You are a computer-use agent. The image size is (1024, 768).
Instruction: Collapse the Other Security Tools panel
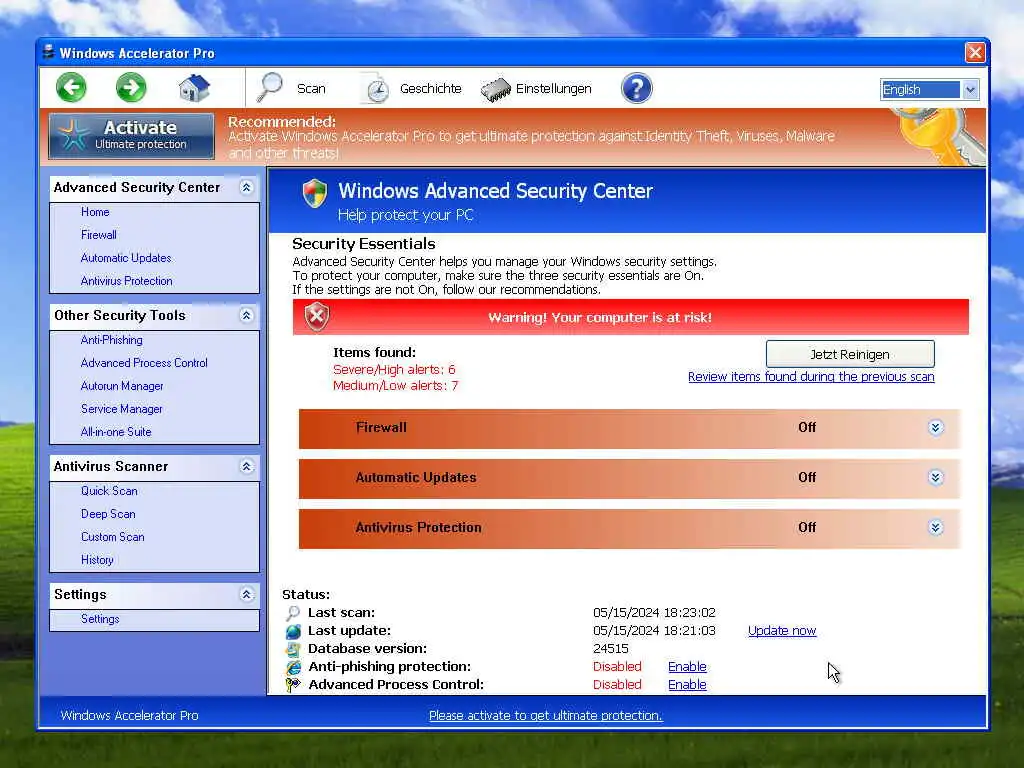click(x=246, y=315)
